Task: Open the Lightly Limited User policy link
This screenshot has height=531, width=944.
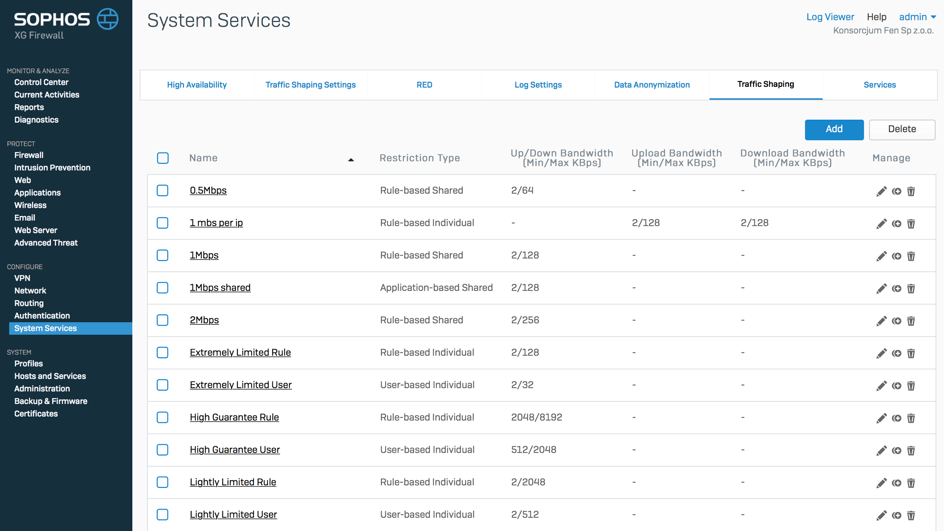Action: 233,515
